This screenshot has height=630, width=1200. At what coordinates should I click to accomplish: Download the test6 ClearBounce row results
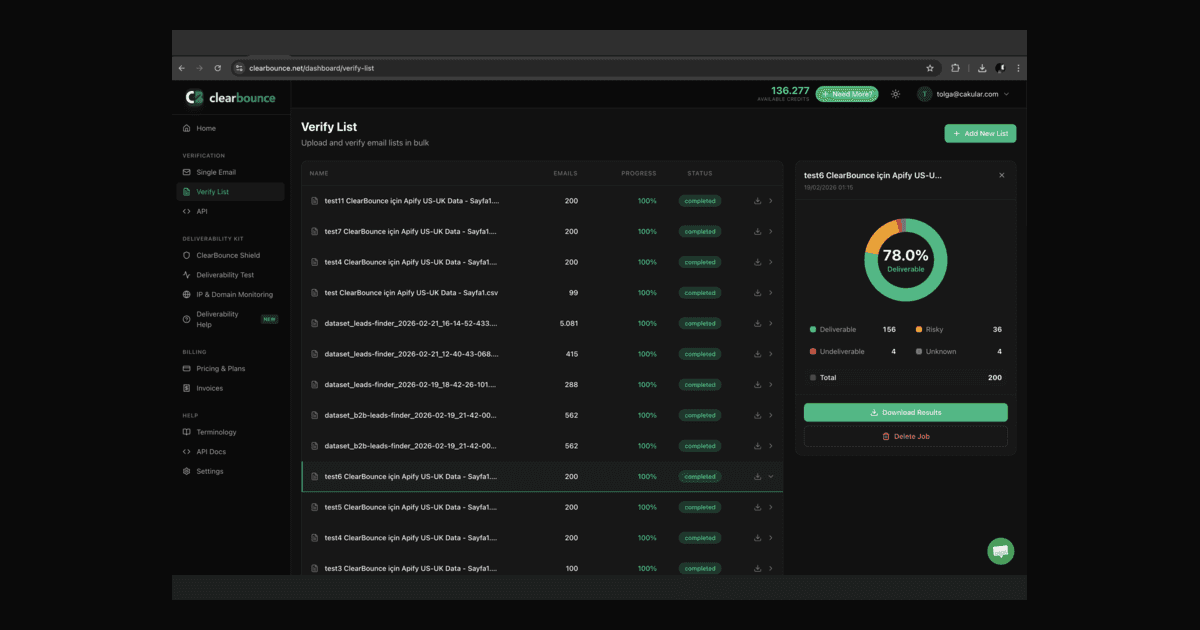pyautogui.click(x=757, y=477)
